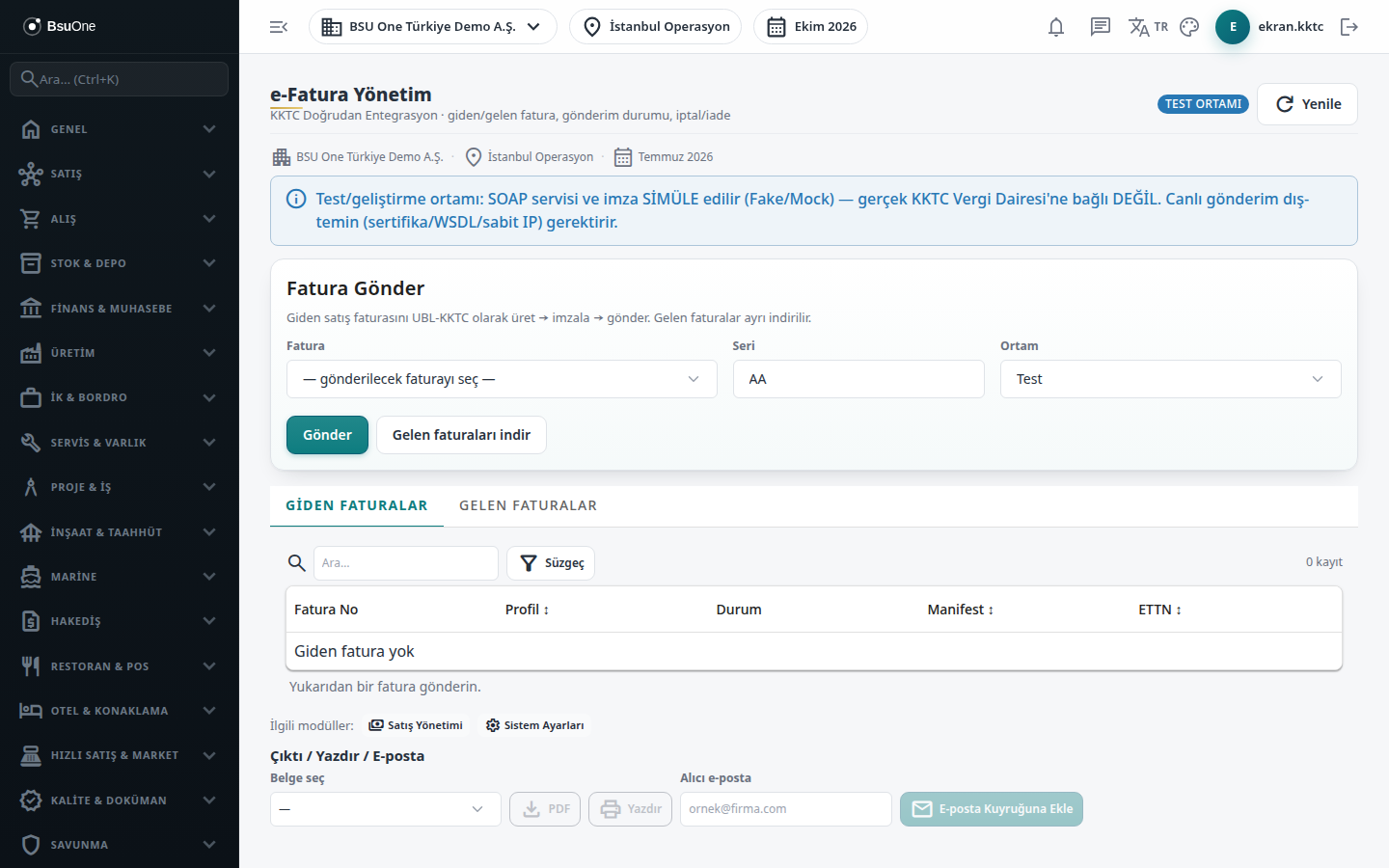Screen dimensions: 1389x868
Task: Expand Servis & Varlık chevron
Action: tap(209, 443)
